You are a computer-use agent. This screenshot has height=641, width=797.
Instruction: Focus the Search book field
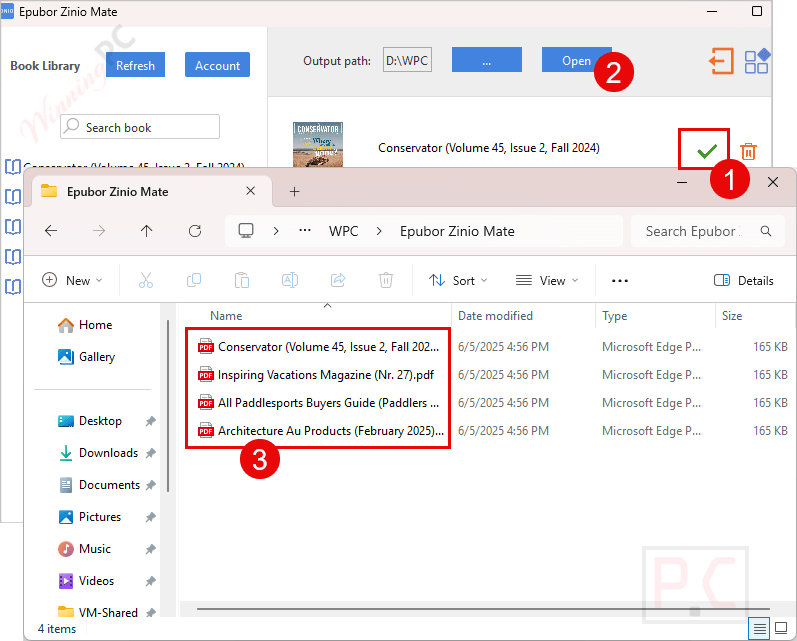tap(140, 127)
